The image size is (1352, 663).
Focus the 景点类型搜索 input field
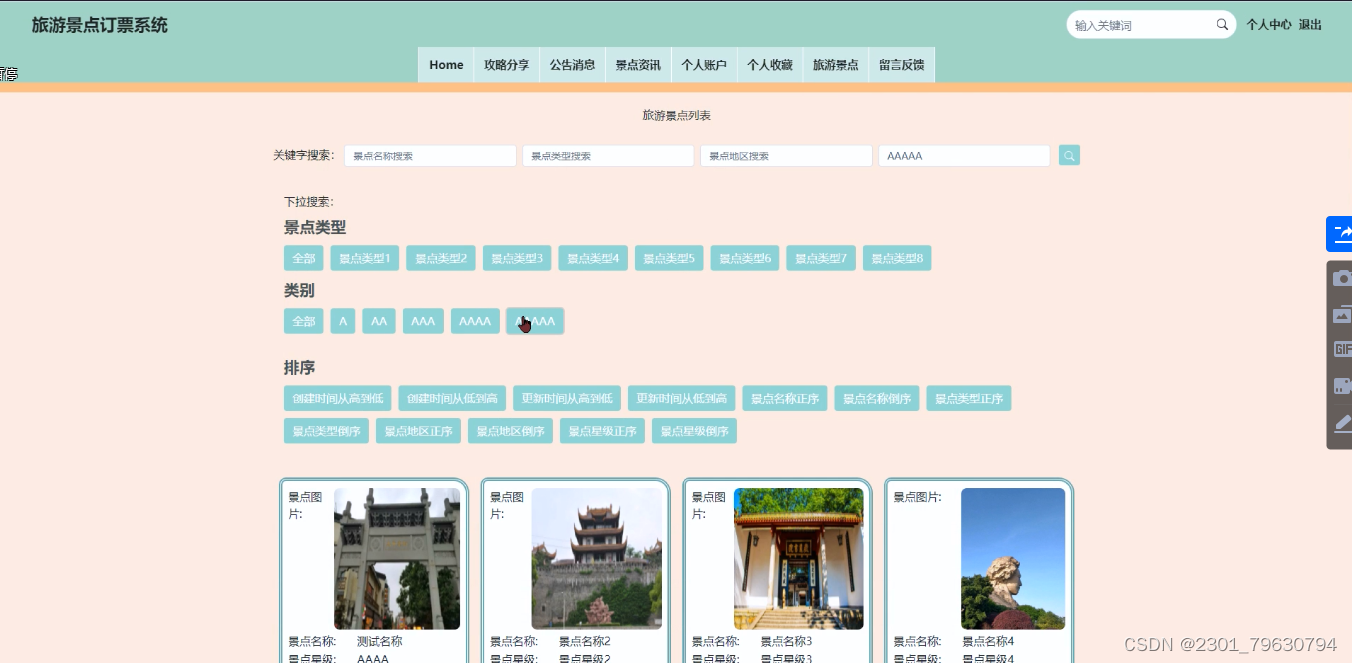click(608, 156)
